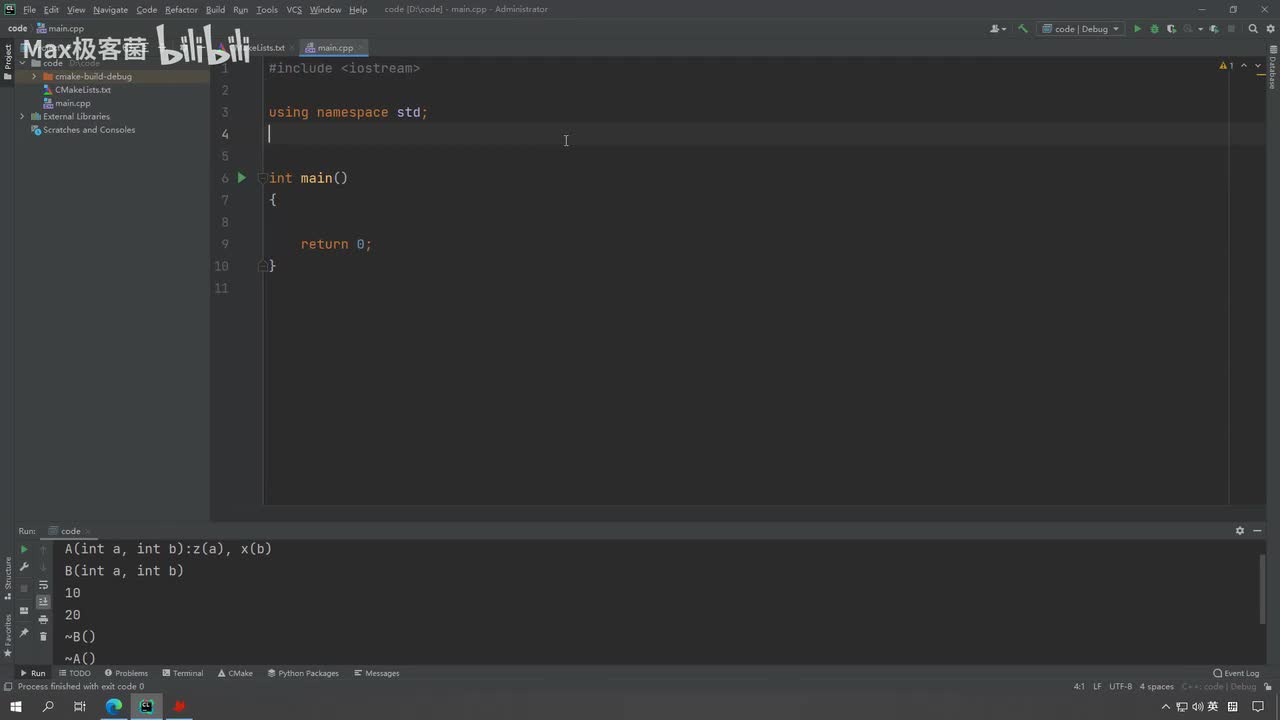Click the restore layout icon in the Run panel

click(24, 611)
